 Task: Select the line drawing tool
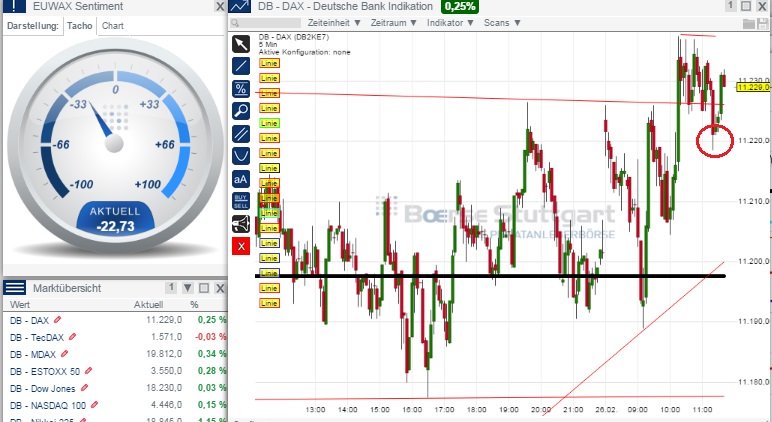click(x=241, y=66)
